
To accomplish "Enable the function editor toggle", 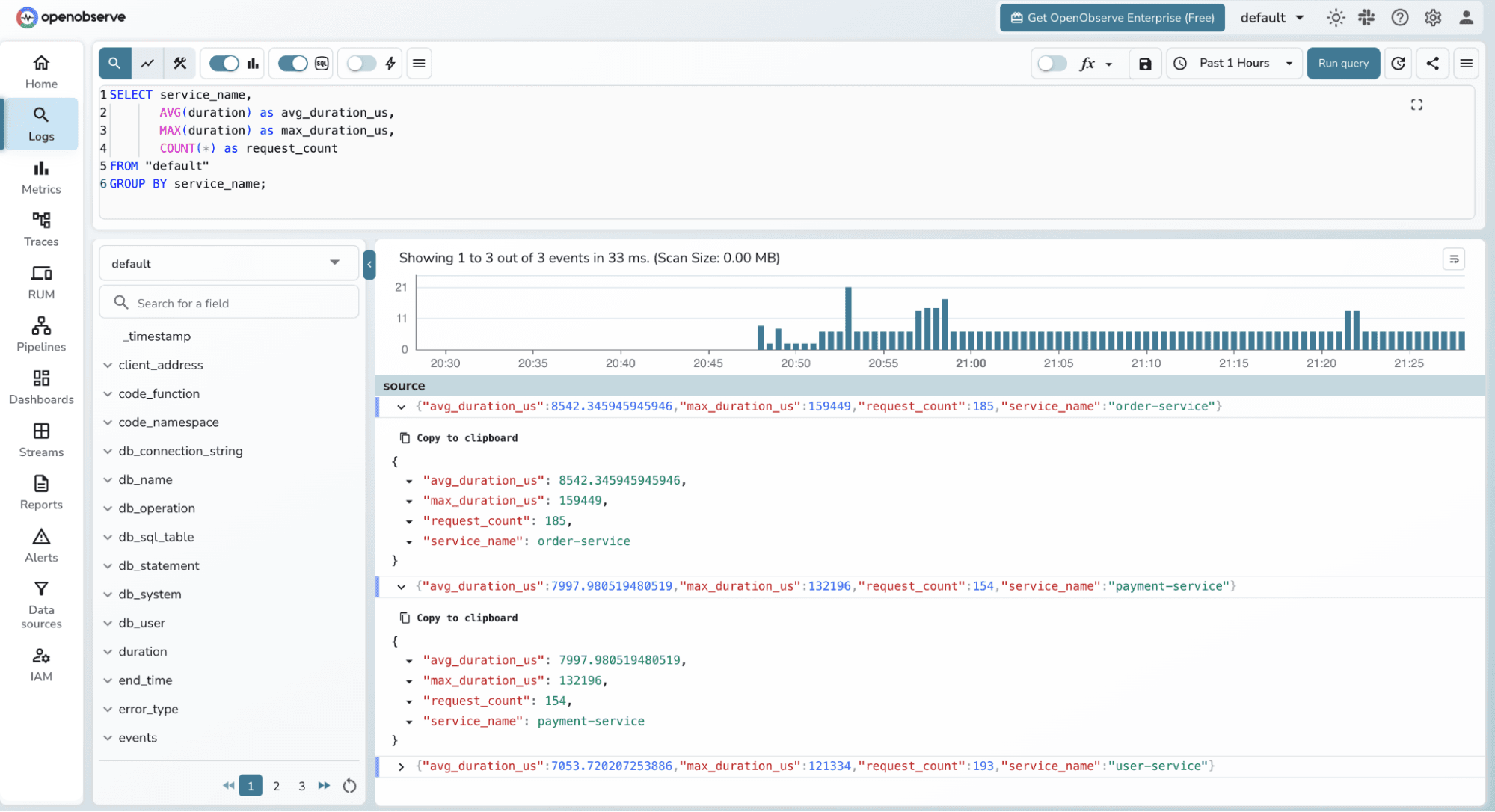I will pyautogui.click(x=1052, y=64).
